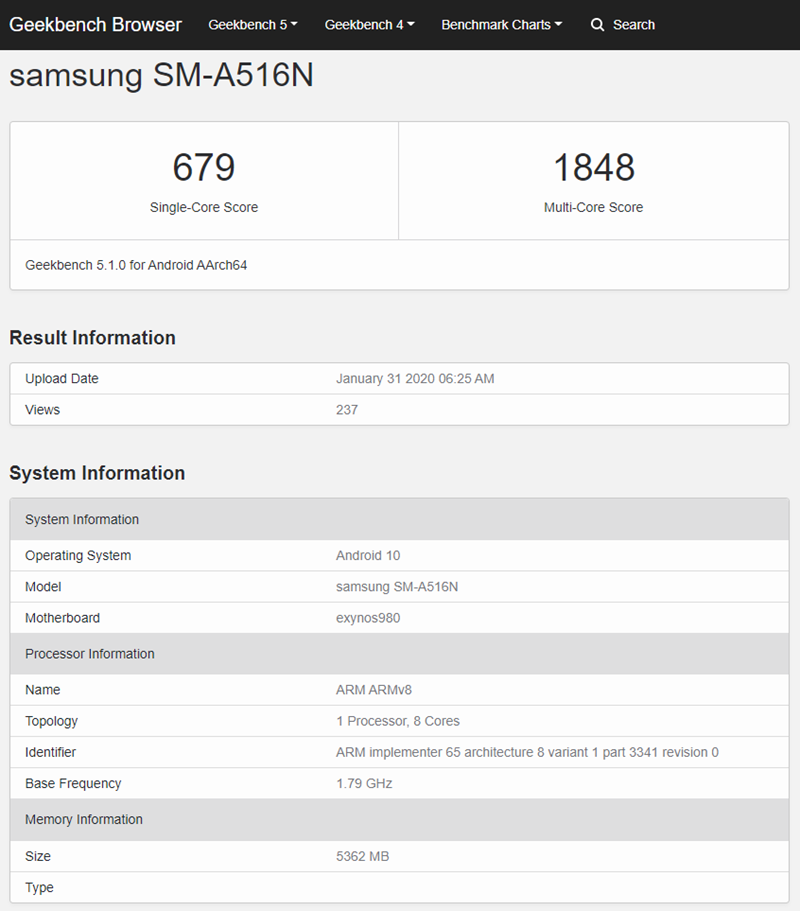Viewport: 800px width, 911px height.
Task: Open the Geekbench 4 dropdown menu
Action: pyautogui.click(x=369, y=24)
